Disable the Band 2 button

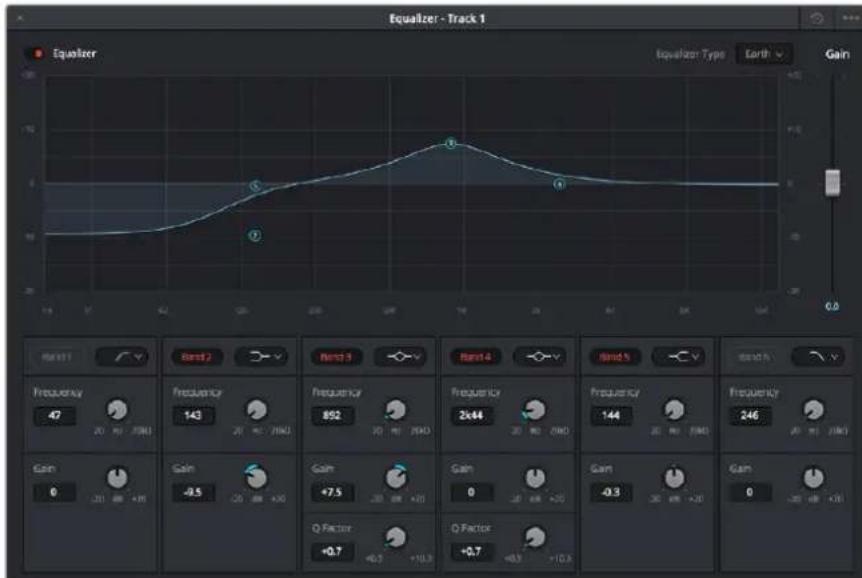tap(196, 357)
